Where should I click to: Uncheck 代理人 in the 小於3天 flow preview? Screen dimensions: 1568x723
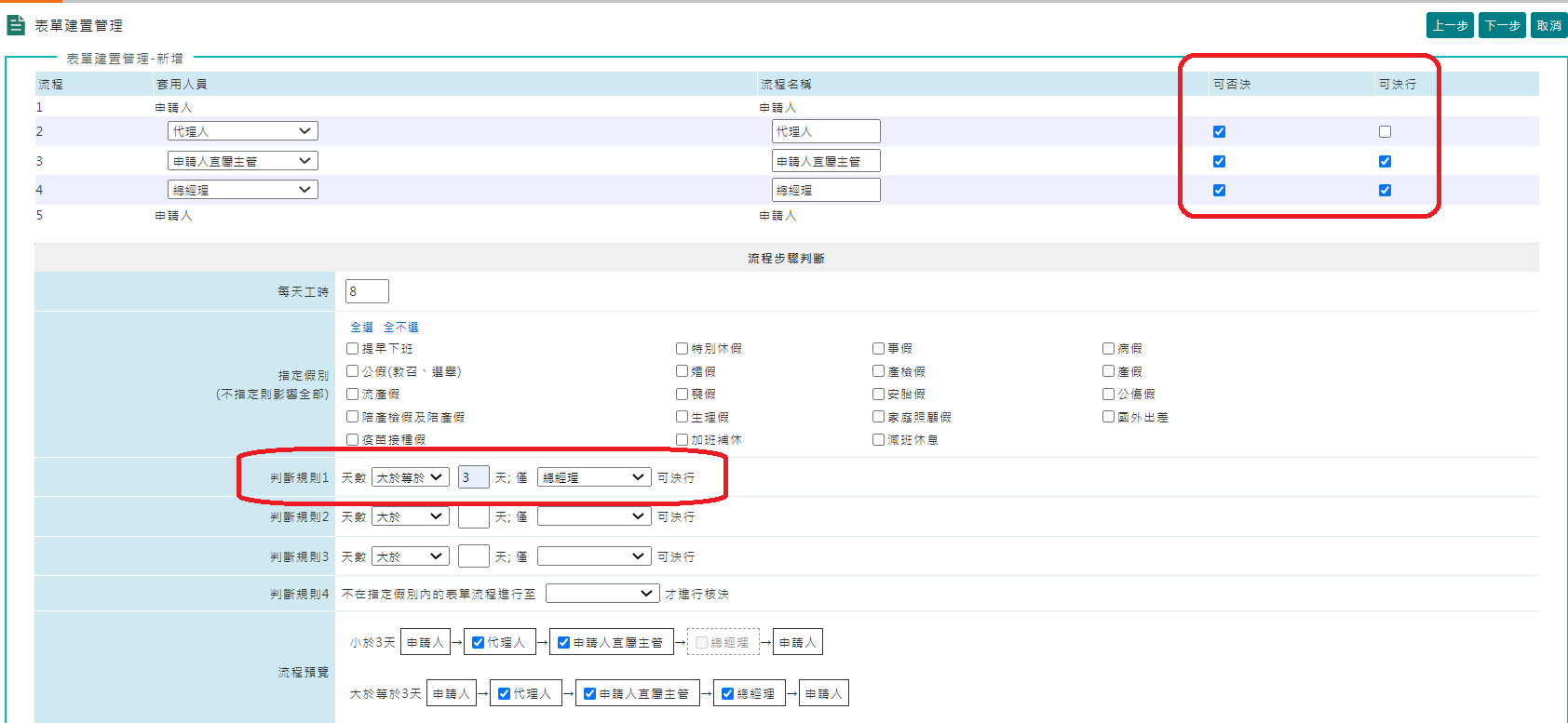(478, 642)
